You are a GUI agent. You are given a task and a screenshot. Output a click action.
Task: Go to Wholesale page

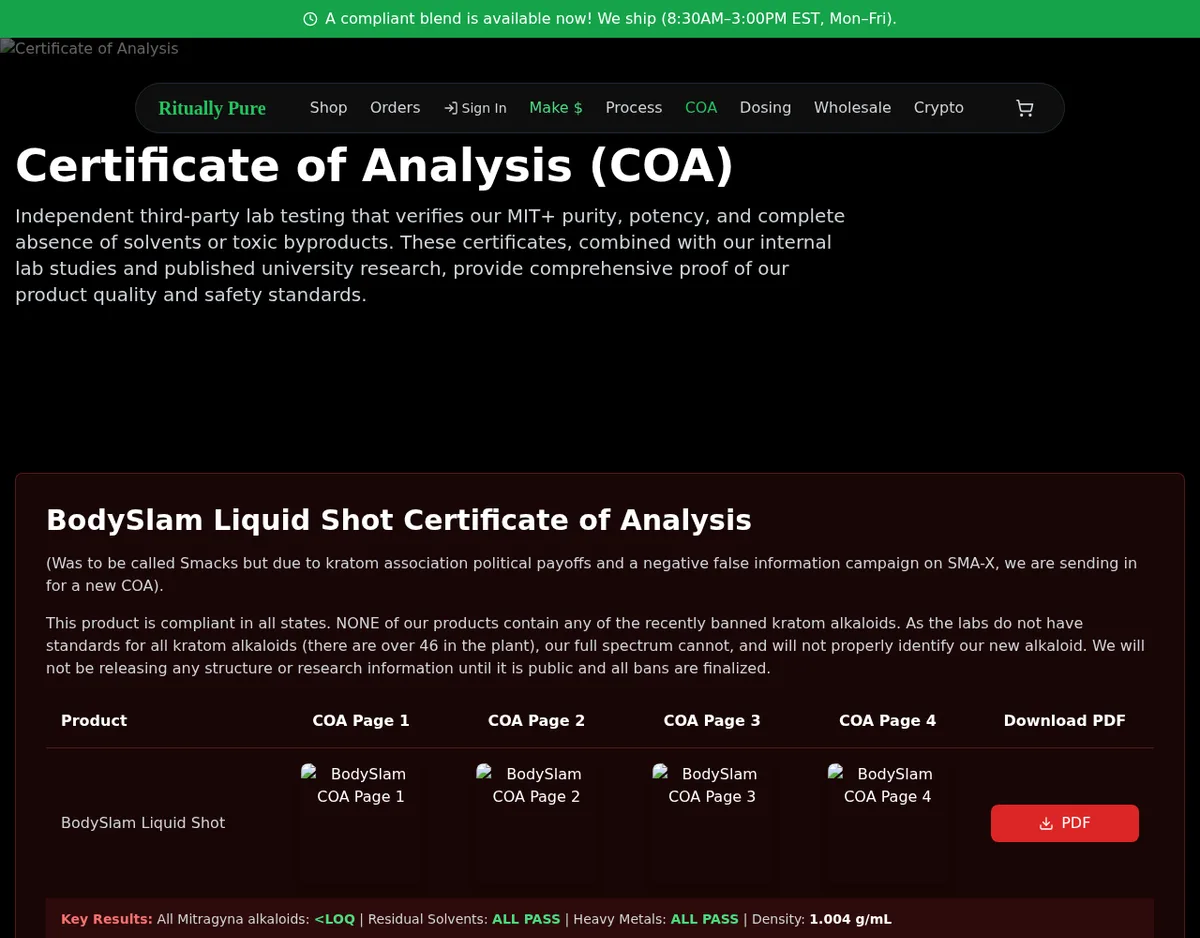852,108
